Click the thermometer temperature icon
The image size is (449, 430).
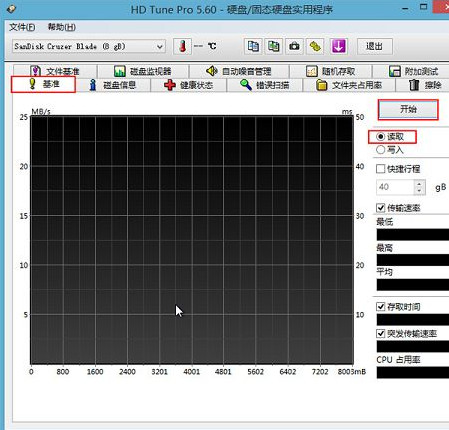(182, 46)
